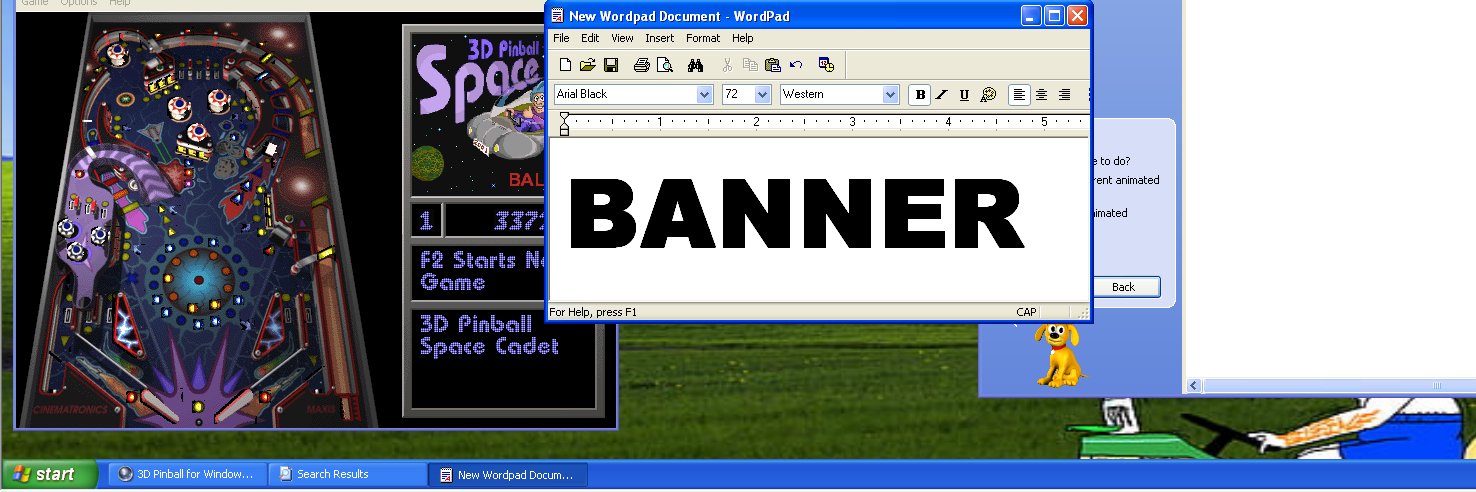Toggle Bold formatting

(920, 95)
